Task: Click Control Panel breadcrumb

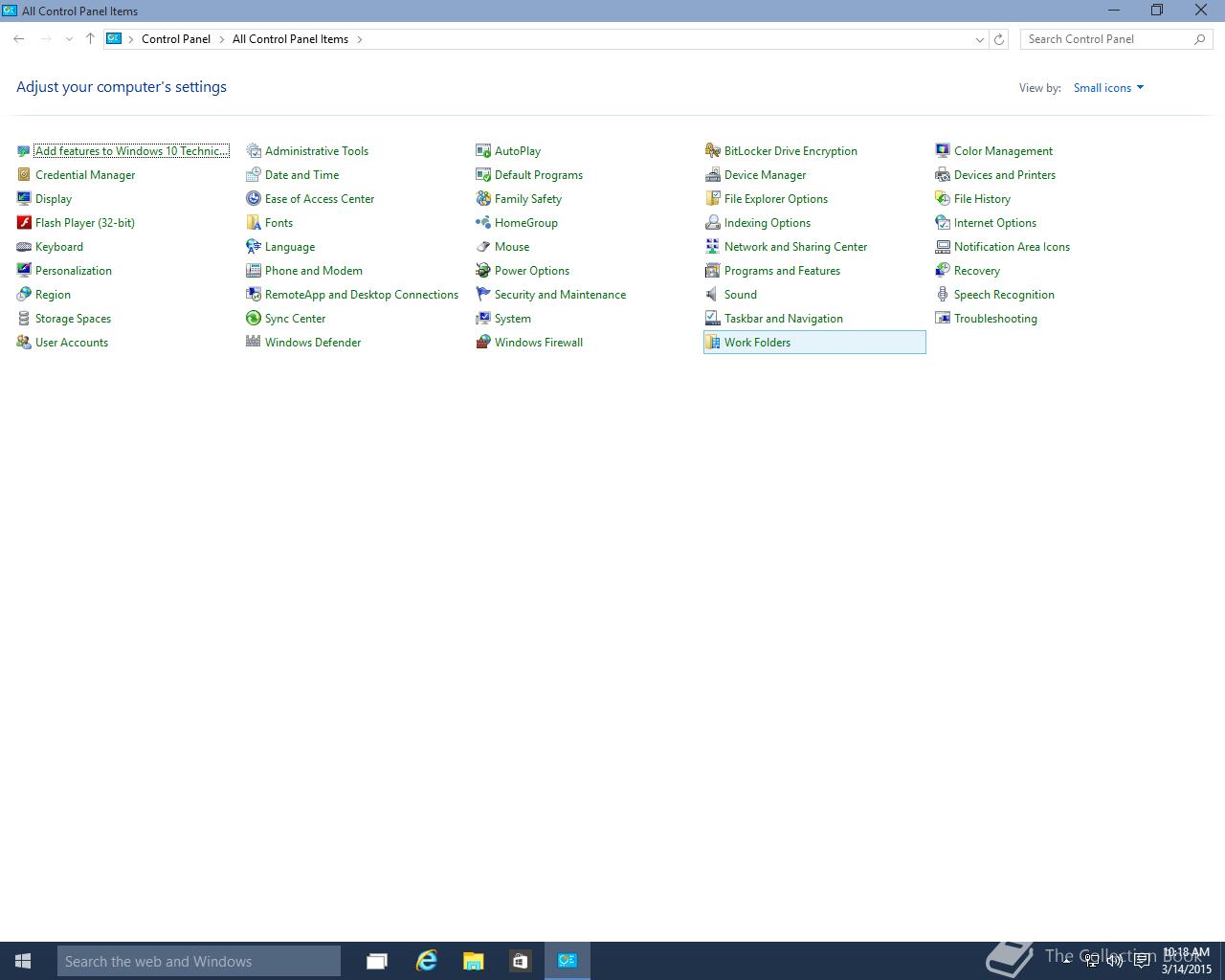Action: click(176, 39)
